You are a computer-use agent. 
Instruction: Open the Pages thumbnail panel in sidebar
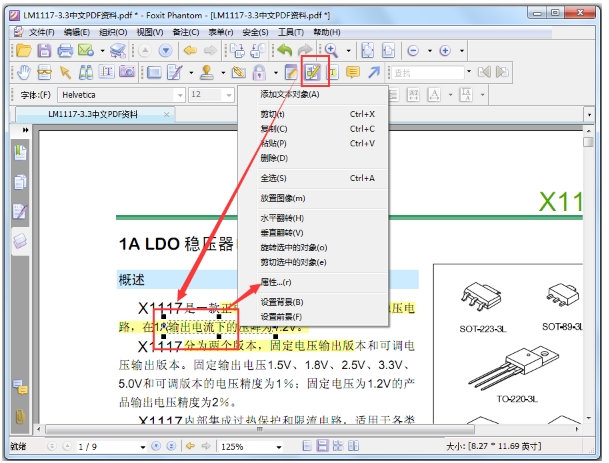(21, 182)
